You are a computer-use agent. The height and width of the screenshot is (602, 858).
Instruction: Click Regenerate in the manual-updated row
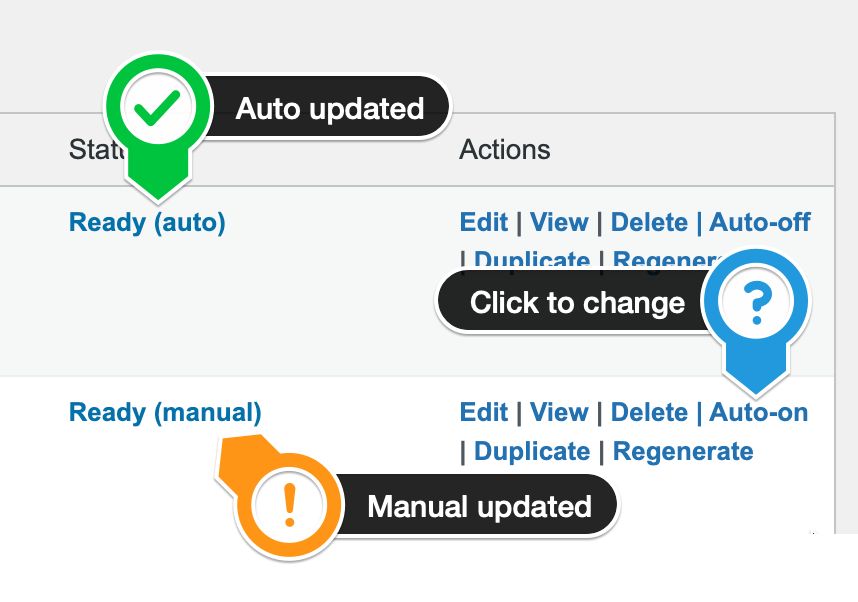tap(683, 452)
